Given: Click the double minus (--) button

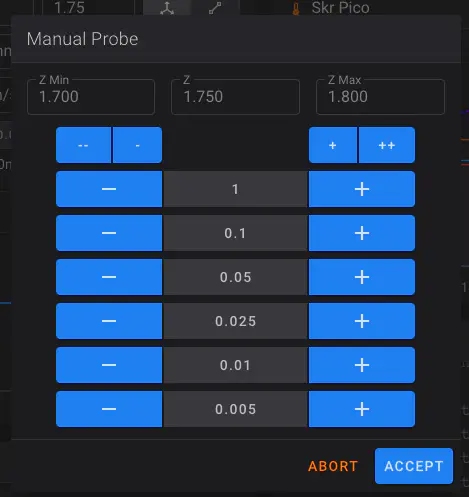Looking at the screenshot, I should click(x=83, y=145).
